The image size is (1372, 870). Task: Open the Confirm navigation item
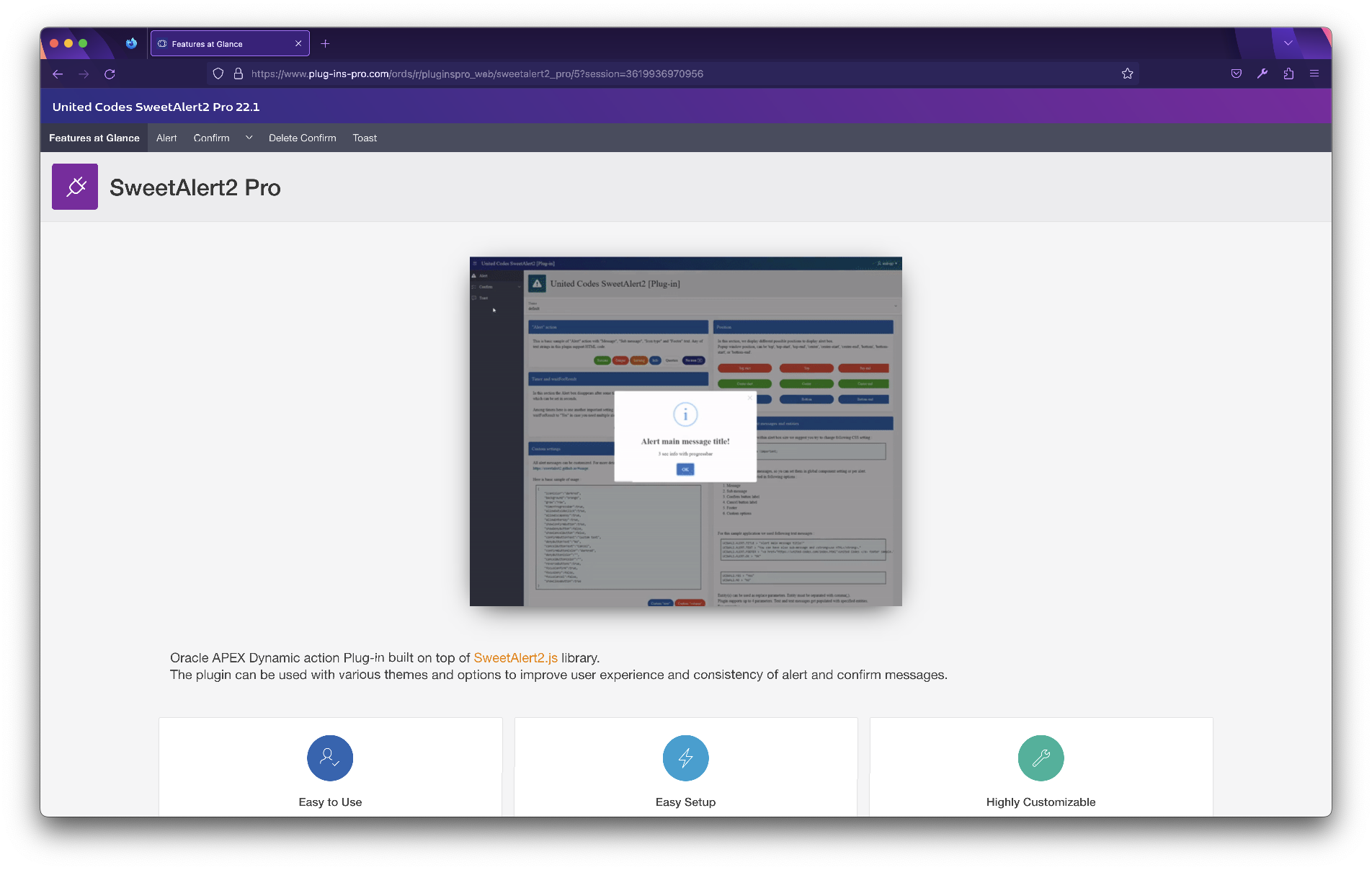pyautogui.click(x=211, y=138)
